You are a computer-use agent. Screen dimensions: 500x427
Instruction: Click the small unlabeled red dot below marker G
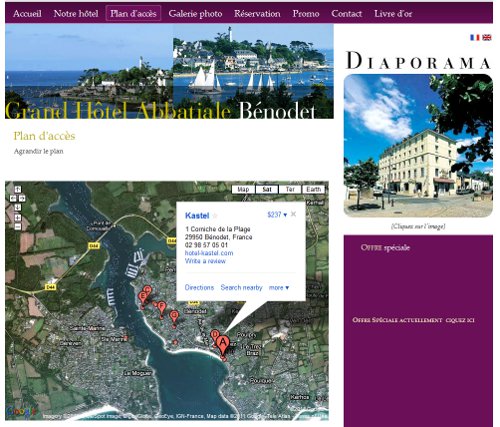pyautogui.click(x=175, y=342)
